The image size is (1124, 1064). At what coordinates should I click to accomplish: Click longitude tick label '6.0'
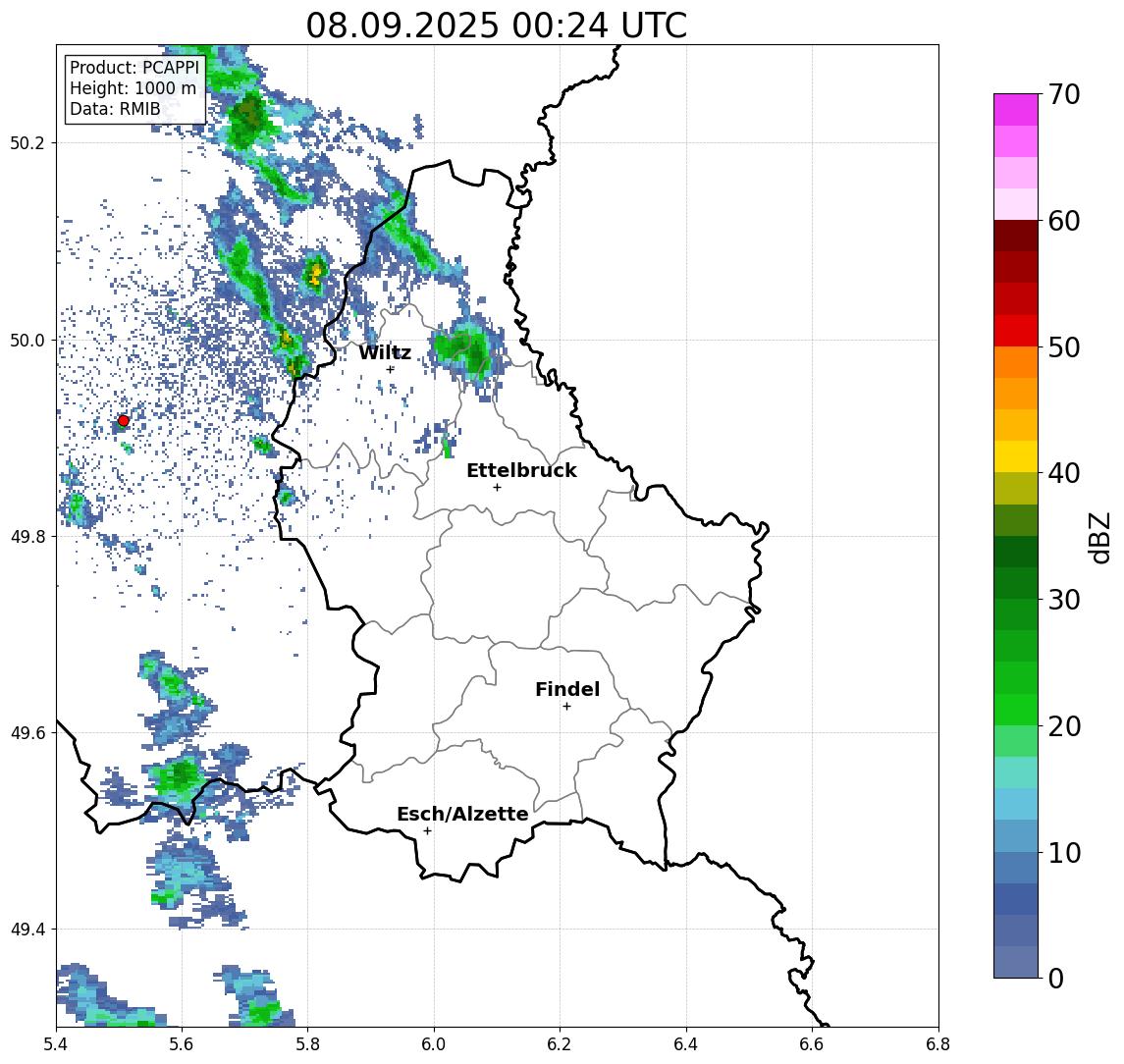click(x=434, y=1044)
